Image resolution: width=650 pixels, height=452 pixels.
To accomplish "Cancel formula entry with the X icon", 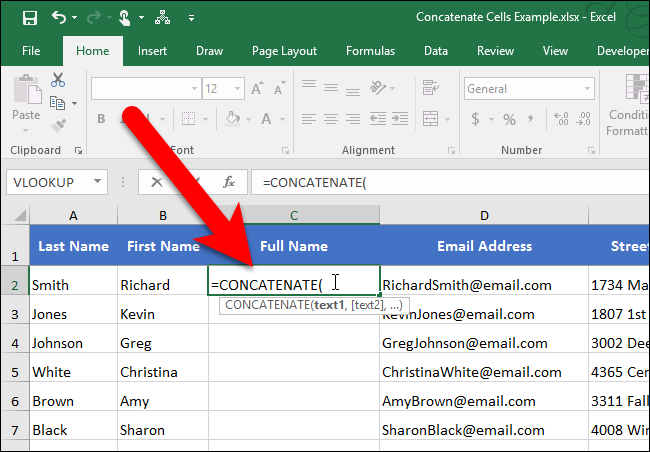I will tap(157, 182).
